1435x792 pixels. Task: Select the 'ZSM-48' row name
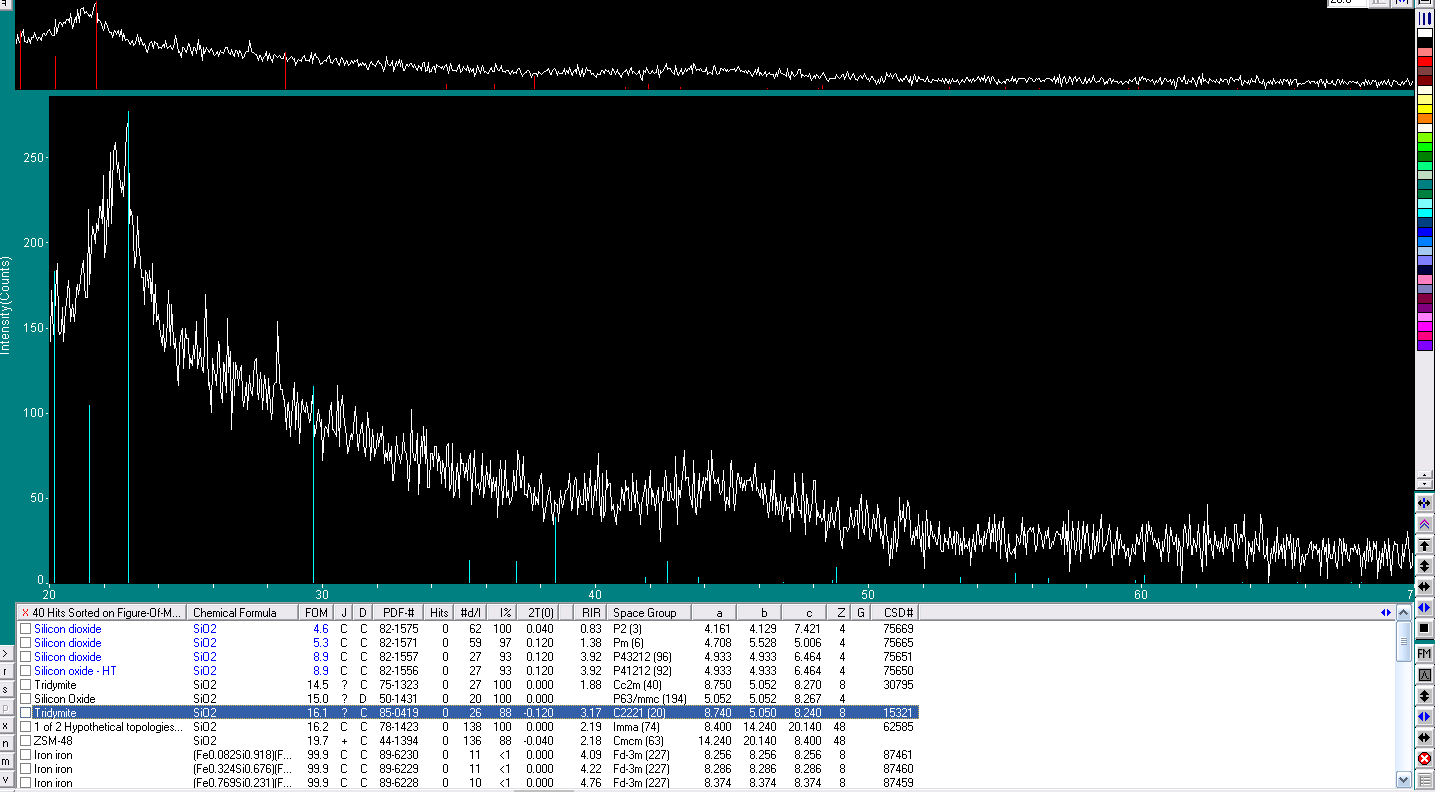pos(51,741)
